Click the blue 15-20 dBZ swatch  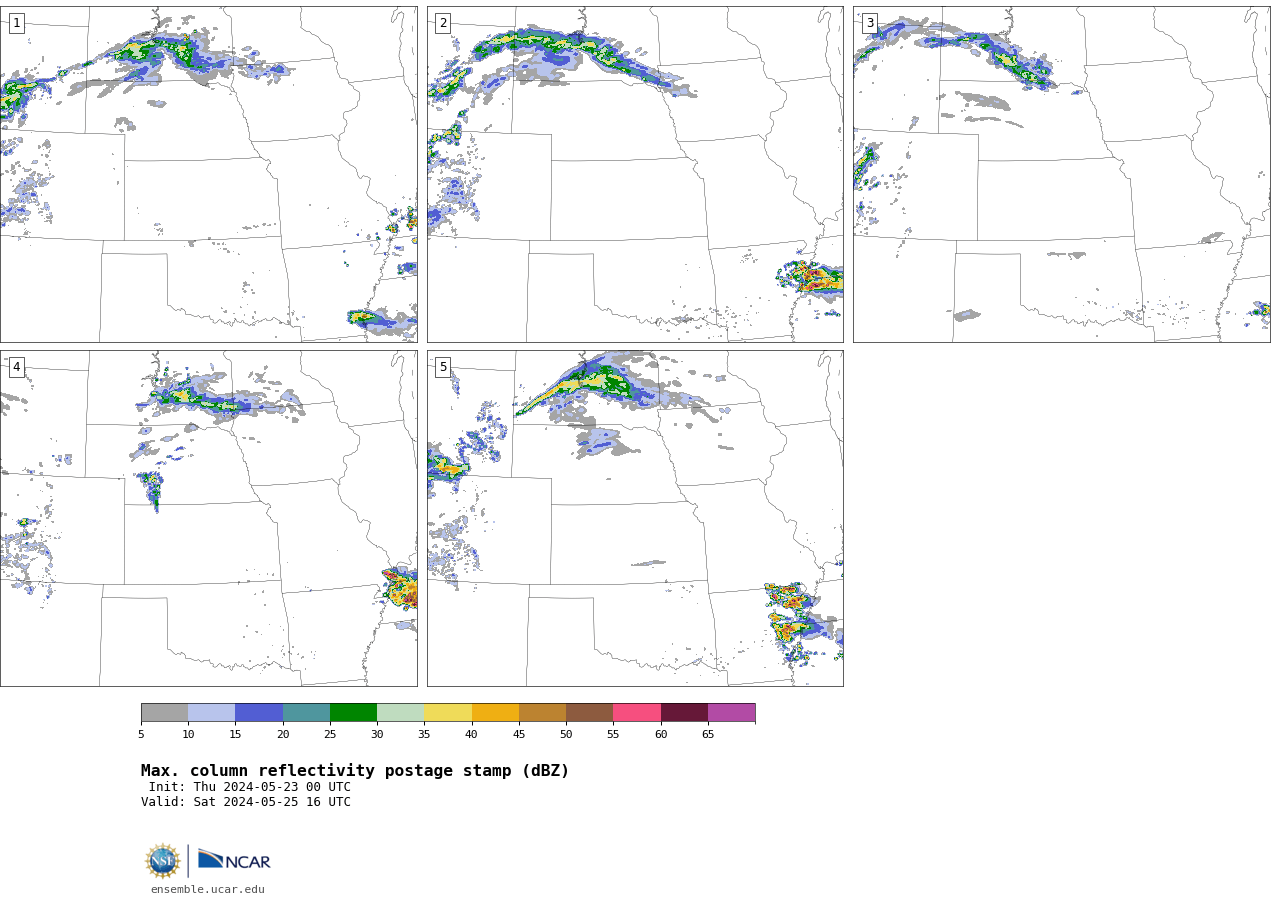coord(259,712)
